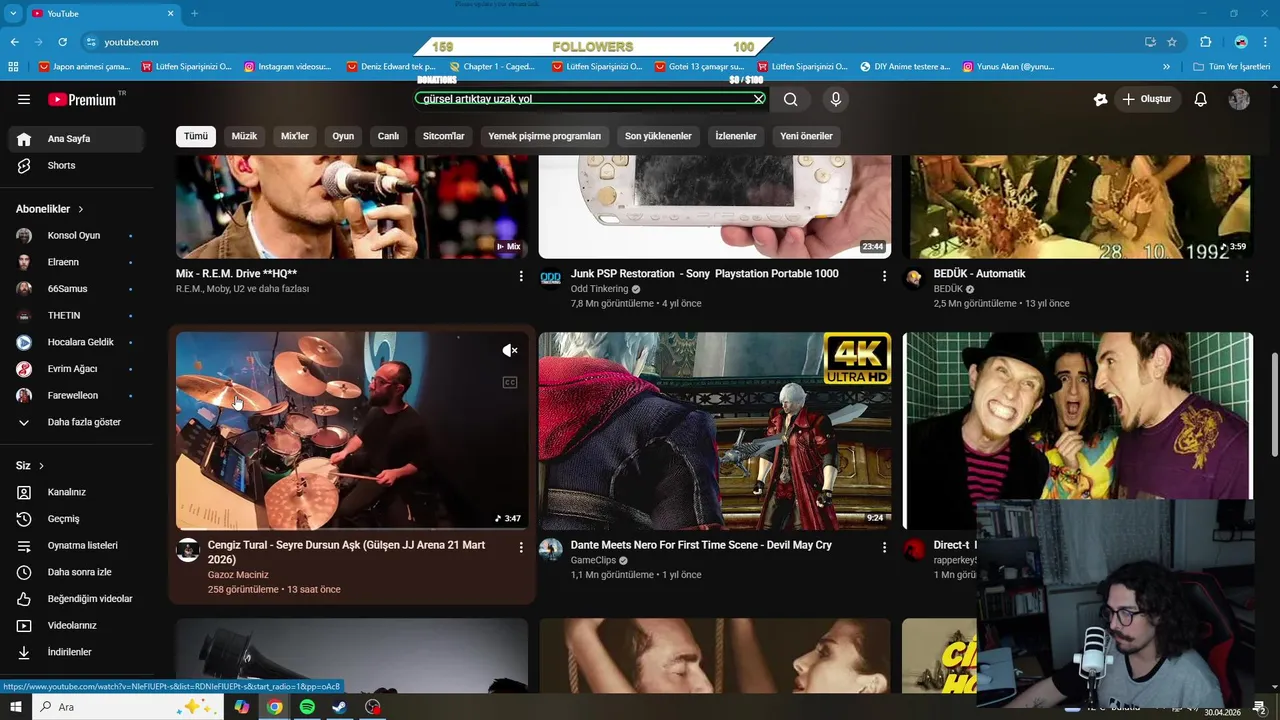This screenshot has height=720, width=1280.
Task: Select the Oyun filter chip
Action: (x=343, y=136)
